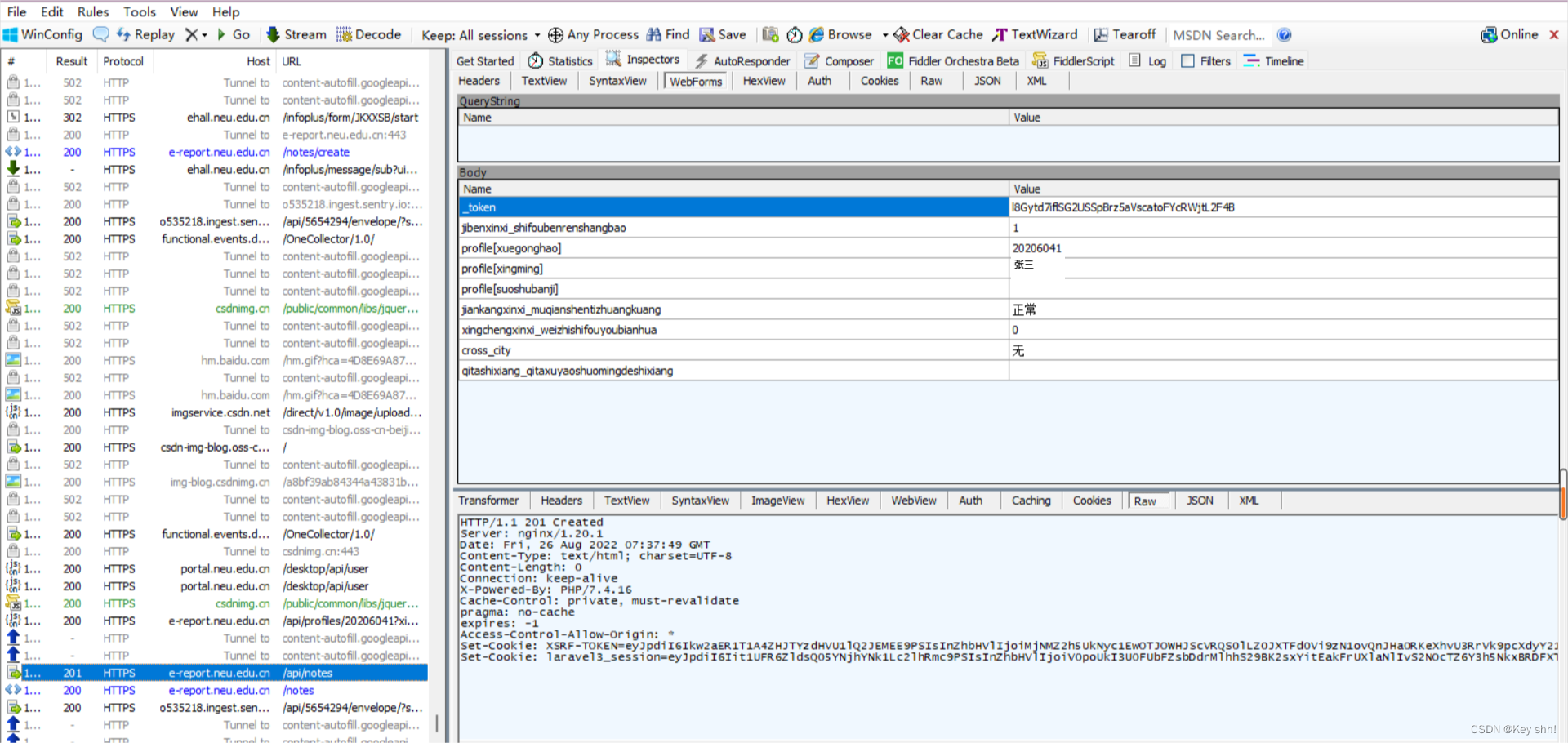Open the FiddlerScript tab
This screenshot has width=1568, height=743.
tap(1074, 61)
